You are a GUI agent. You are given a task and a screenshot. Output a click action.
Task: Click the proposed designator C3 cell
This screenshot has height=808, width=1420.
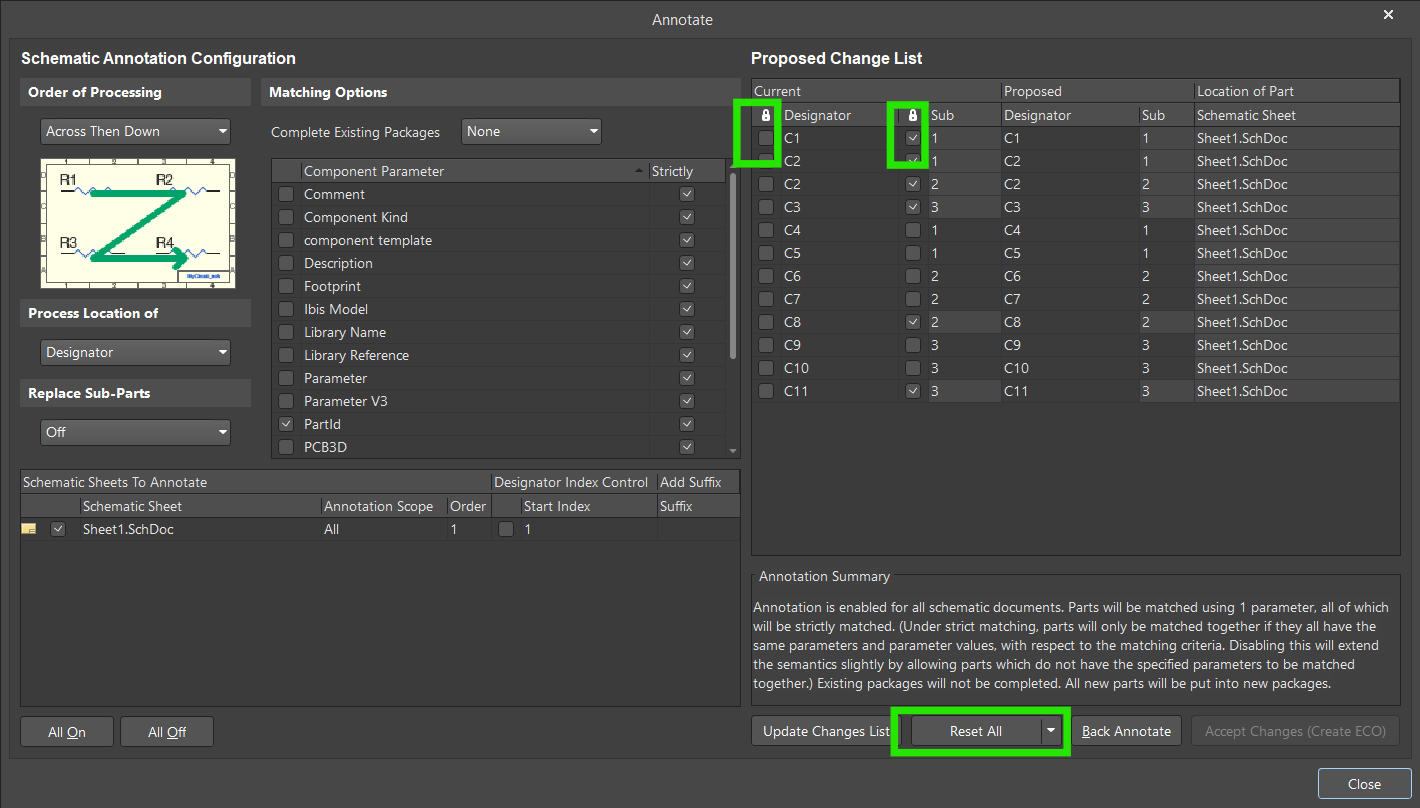[1070, 207]
